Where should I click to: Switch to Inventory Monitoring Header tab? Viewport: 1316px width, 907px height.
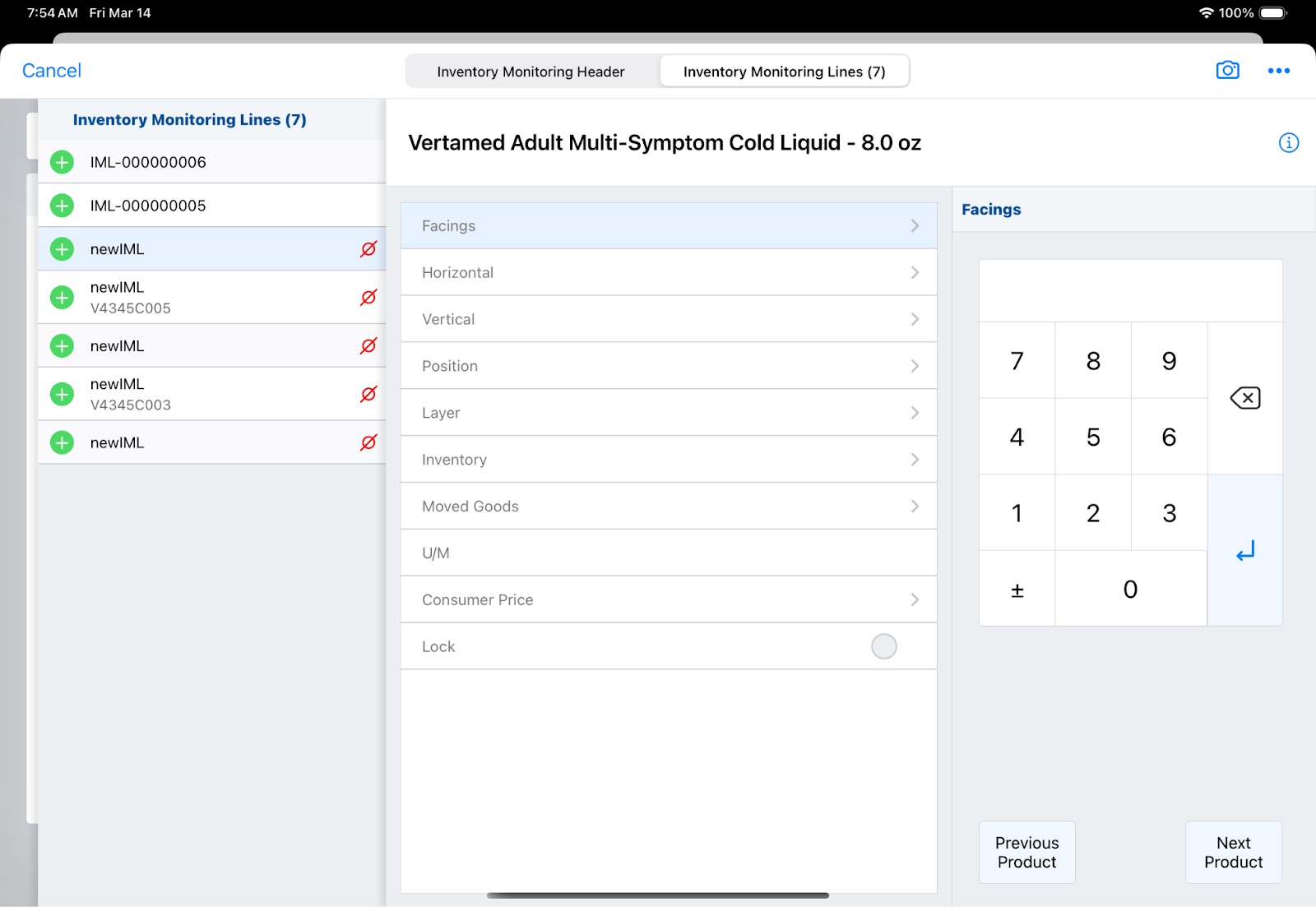(x=531, y=72)
